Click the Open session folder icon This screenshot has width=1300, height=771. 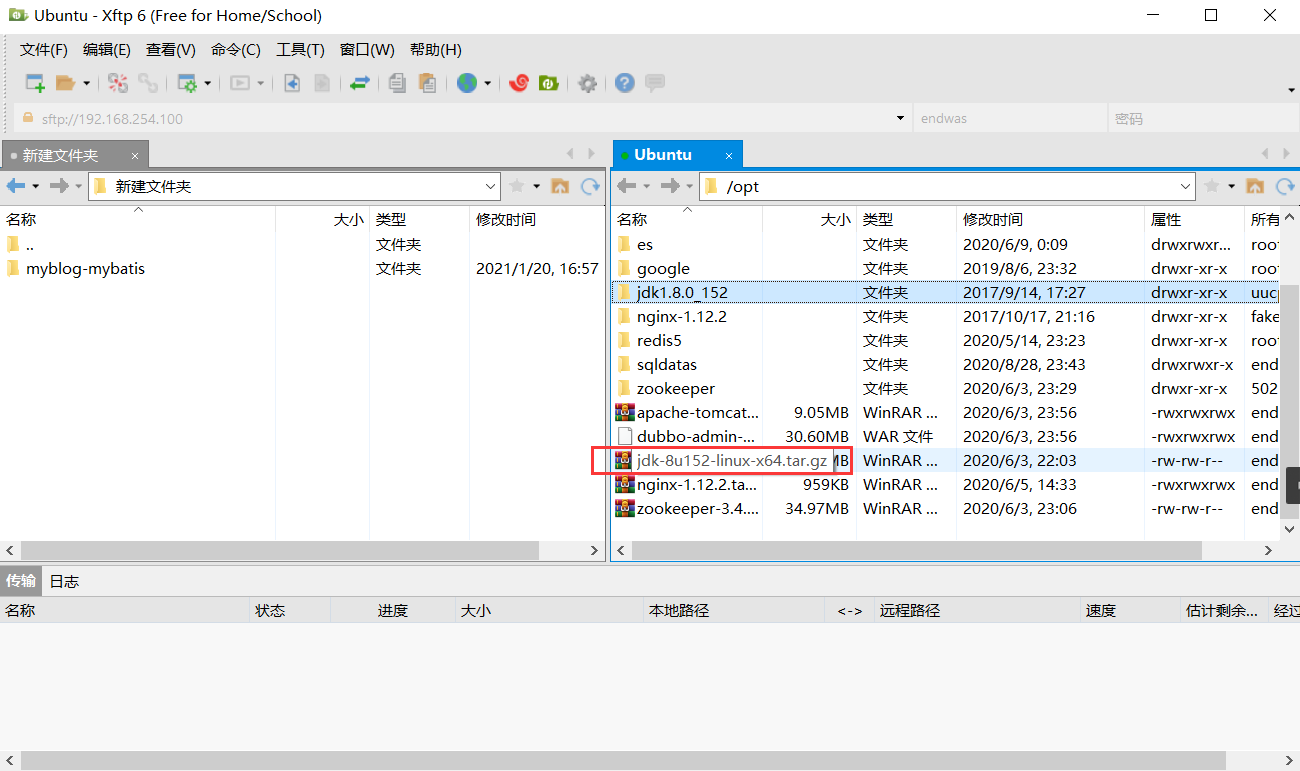65,83
